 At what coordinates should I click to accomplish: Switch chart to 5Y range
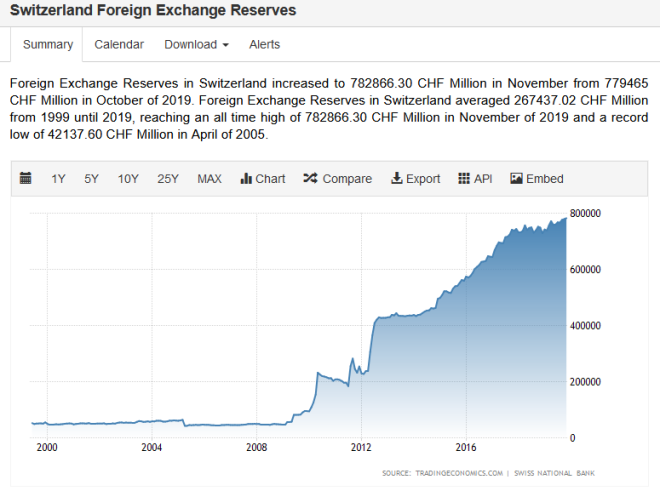[x=91, y=179]
